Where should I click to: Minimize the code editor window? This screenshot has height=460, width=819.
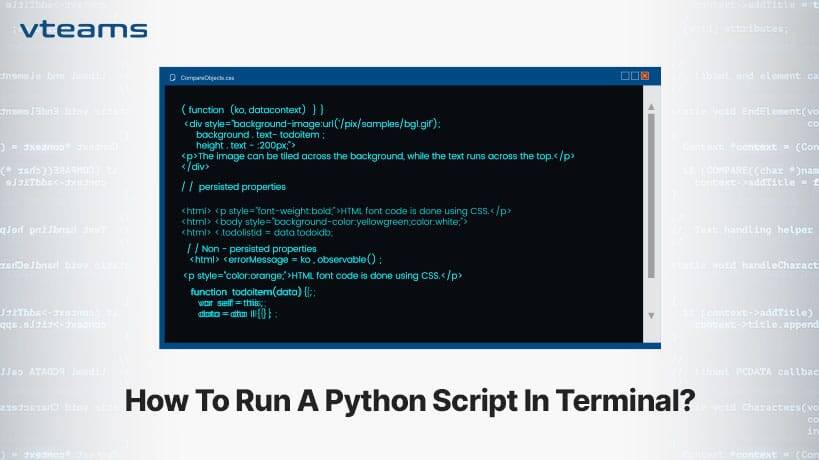624,75
